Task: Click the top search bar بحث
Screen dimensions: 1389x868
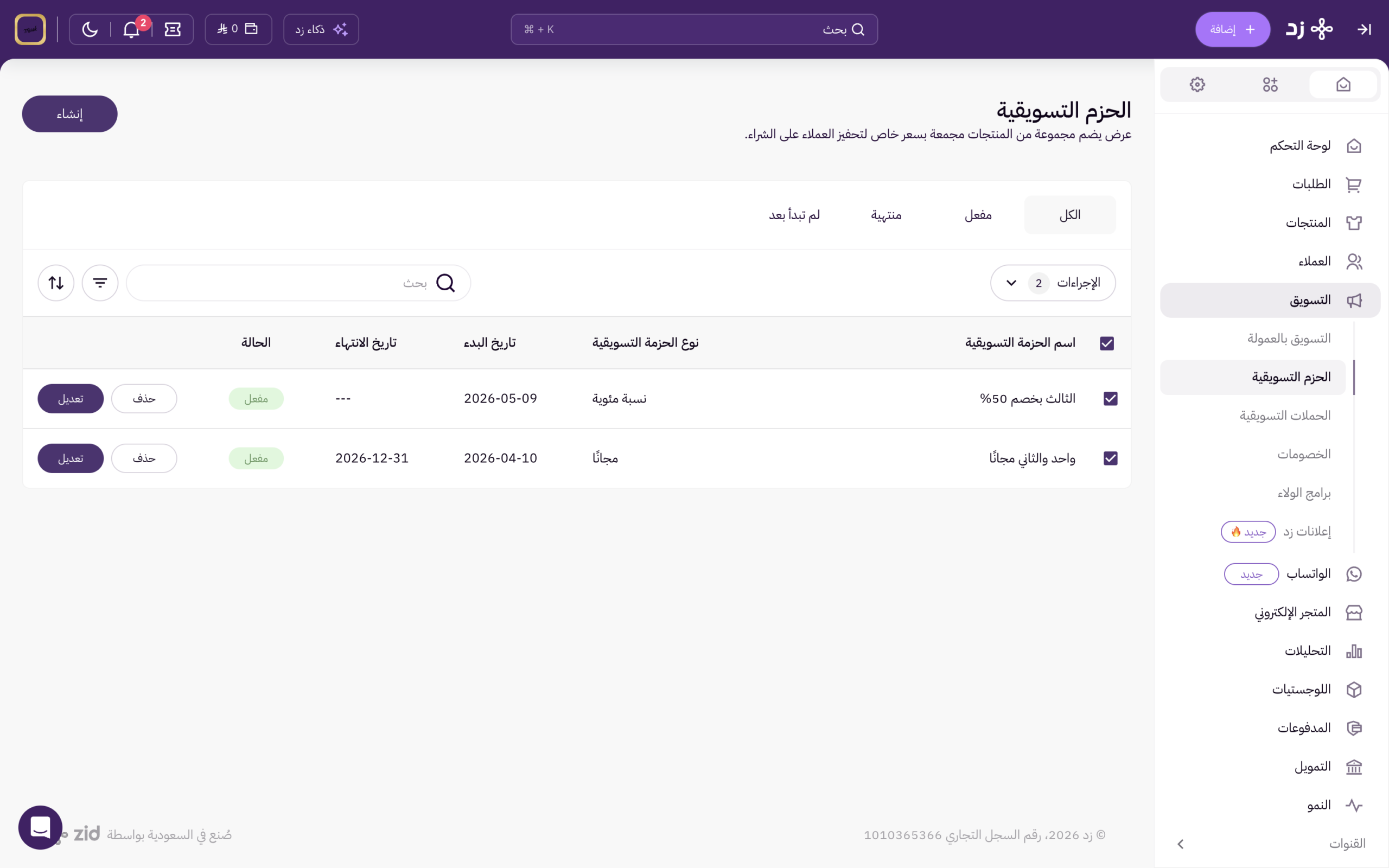Action: pyautogui.click(x=694, y=29)
